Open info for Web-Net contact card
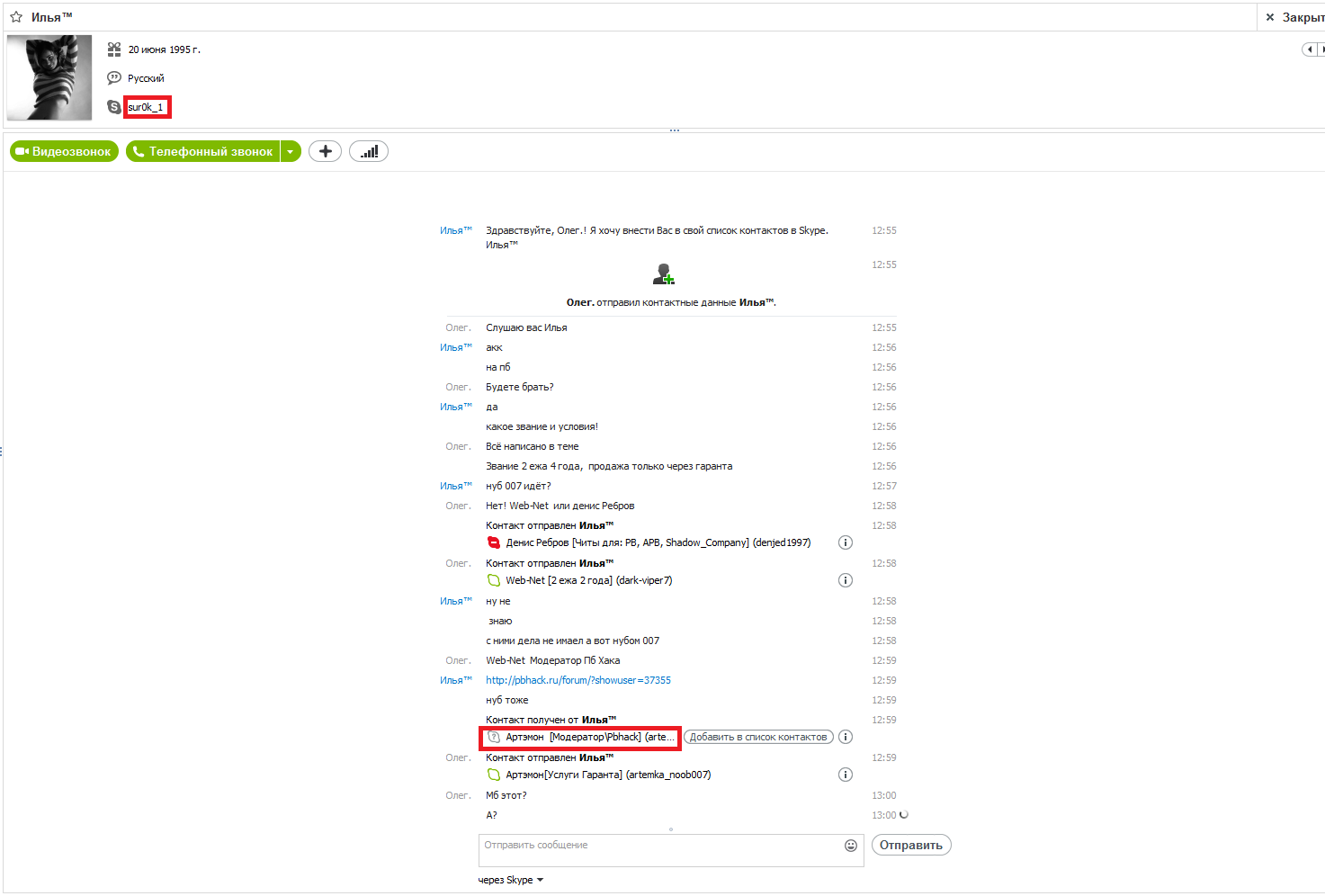 (x=846, y=580)
